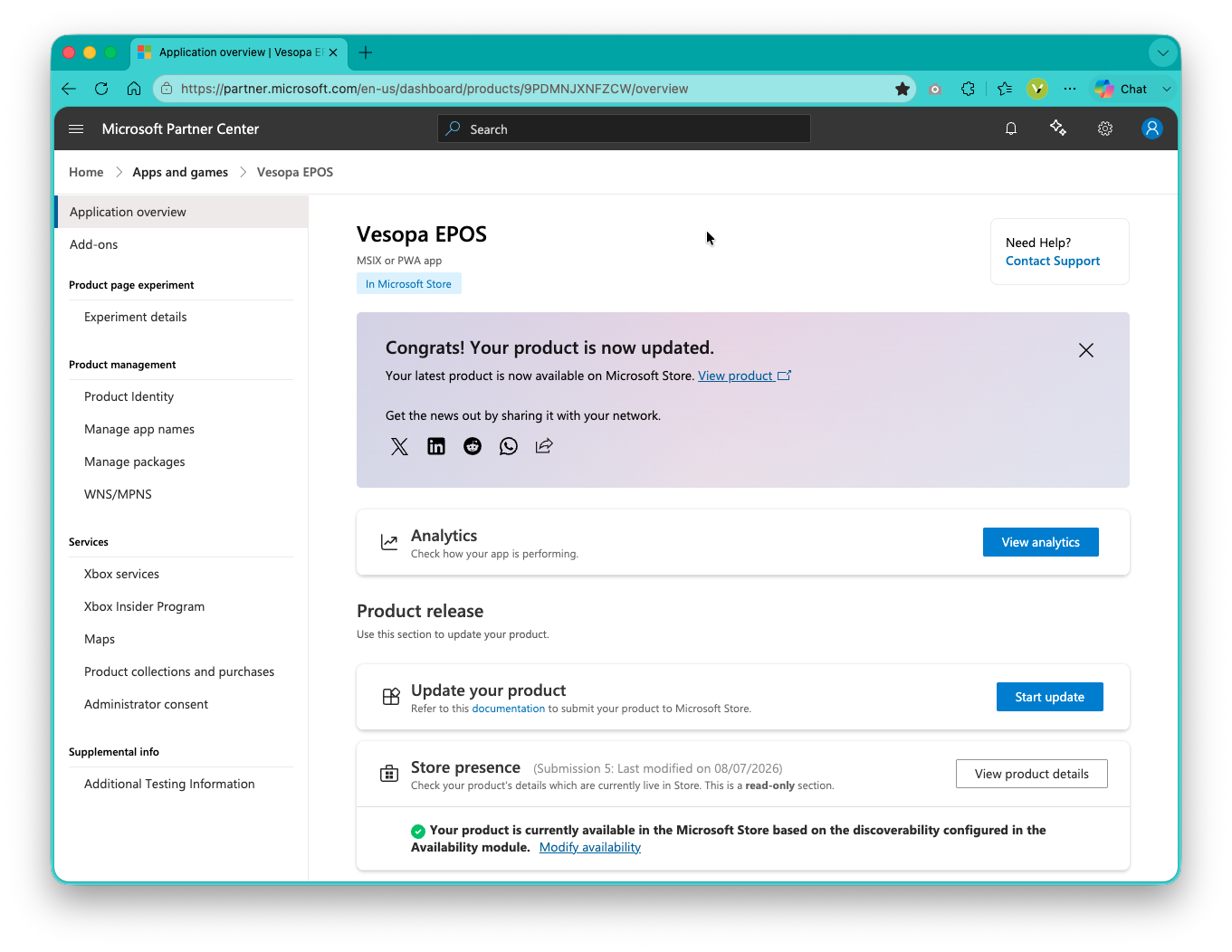Click the green V extension icon
Viewport: 1232px width, 952px height.
1037,89
